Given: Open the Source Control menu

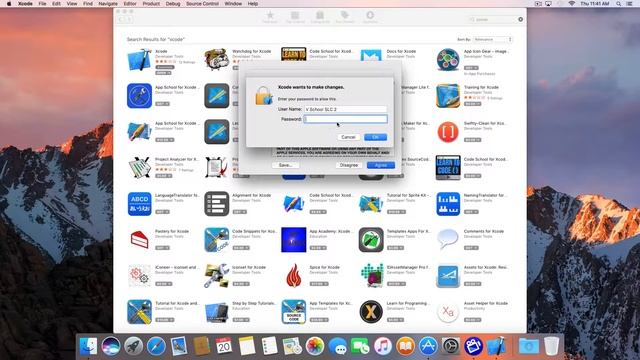Looking at the screenshot, I should point(202,4).
